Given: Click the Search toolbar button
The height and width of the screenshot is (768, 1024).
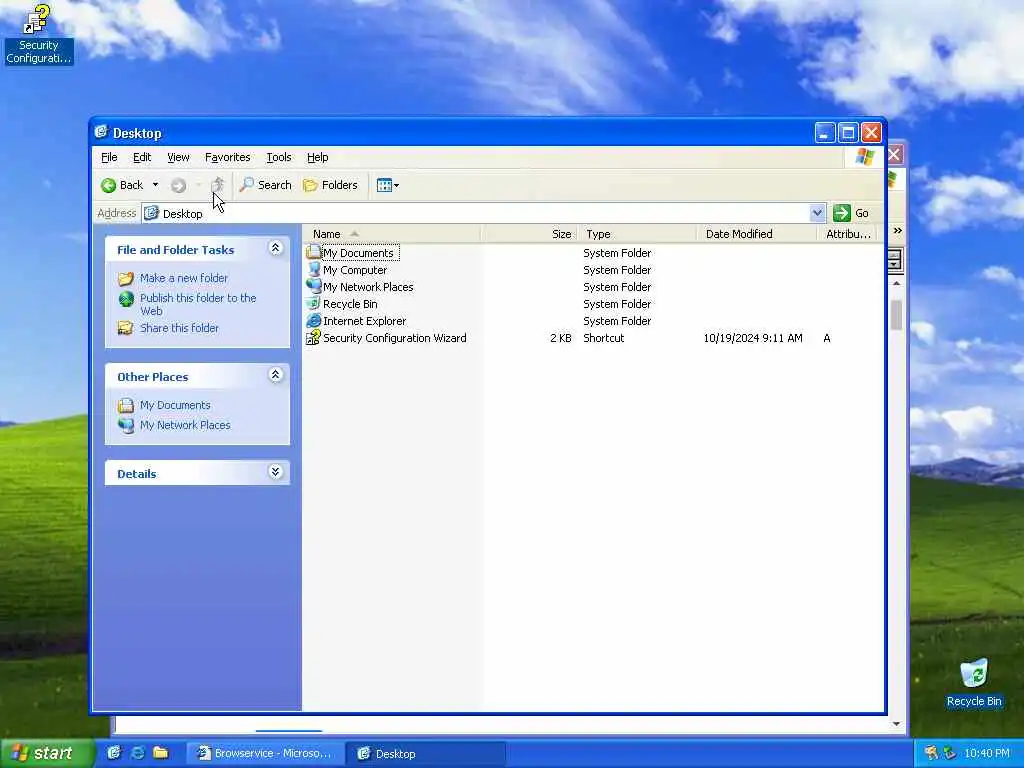Looking at the screenshot, I should [265, 185].
